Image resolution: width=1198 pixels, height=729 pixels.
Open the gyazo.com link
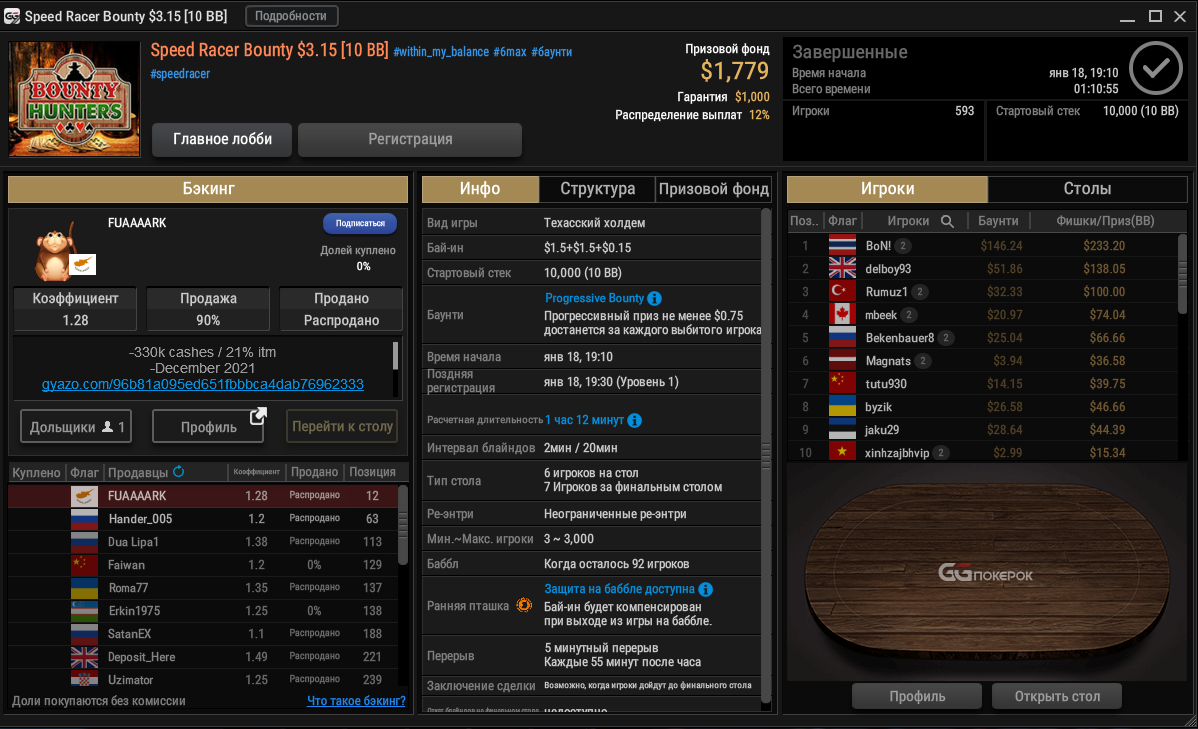tap(202, 384)
